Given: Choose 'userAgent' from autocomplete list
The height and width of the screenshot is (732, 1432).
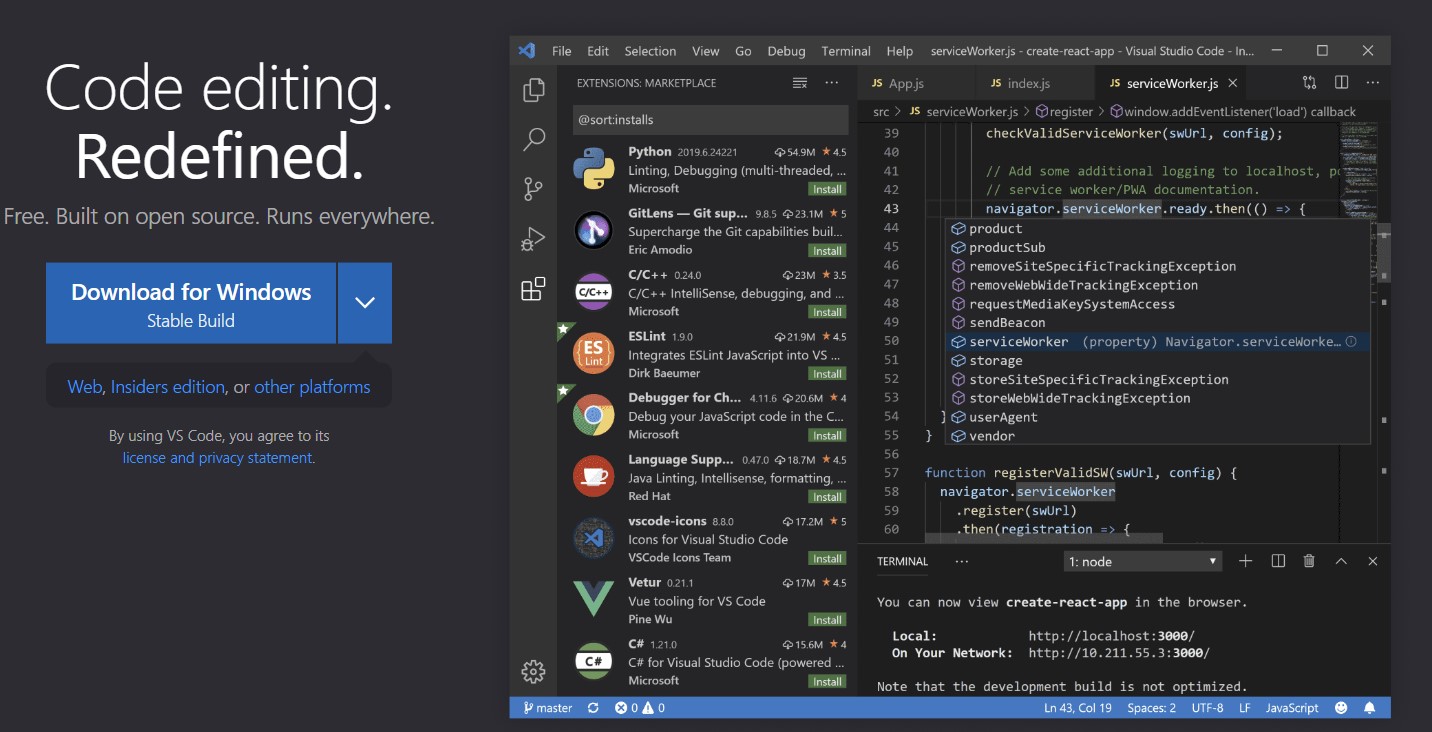Looking at the screenshot, I should point(1157,417).
